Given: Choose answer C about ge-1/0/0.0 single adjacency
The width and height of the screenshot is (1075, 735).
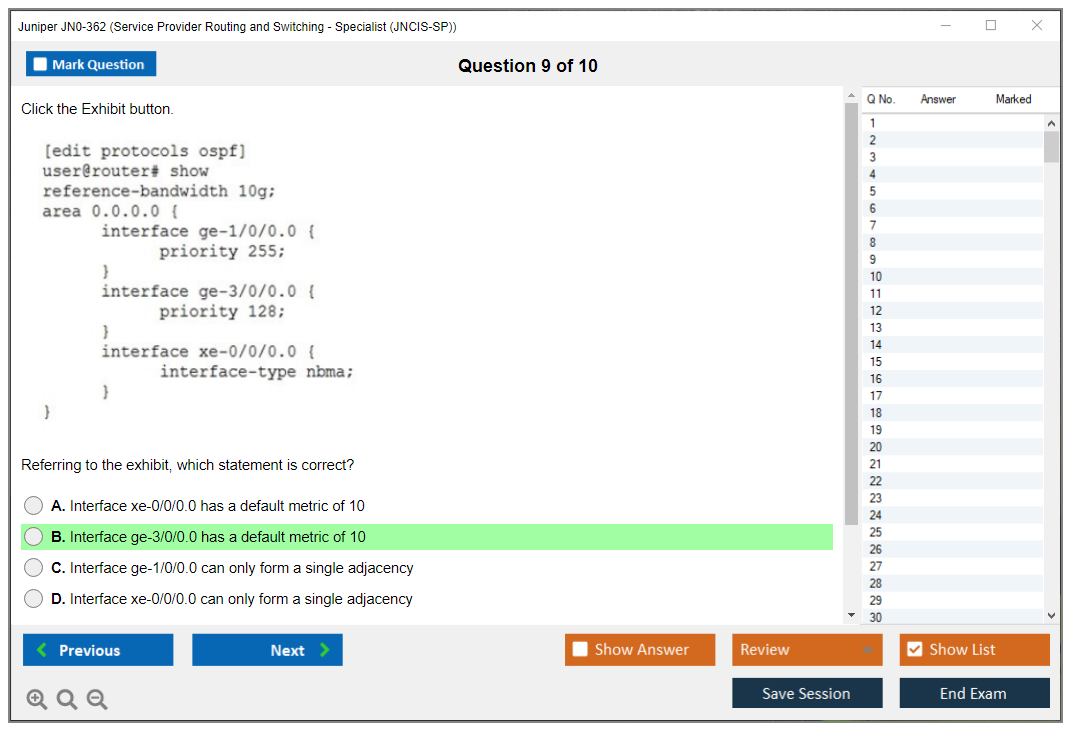Looking at the screenshot, I should pyautogui.click(x=34, y=568).
